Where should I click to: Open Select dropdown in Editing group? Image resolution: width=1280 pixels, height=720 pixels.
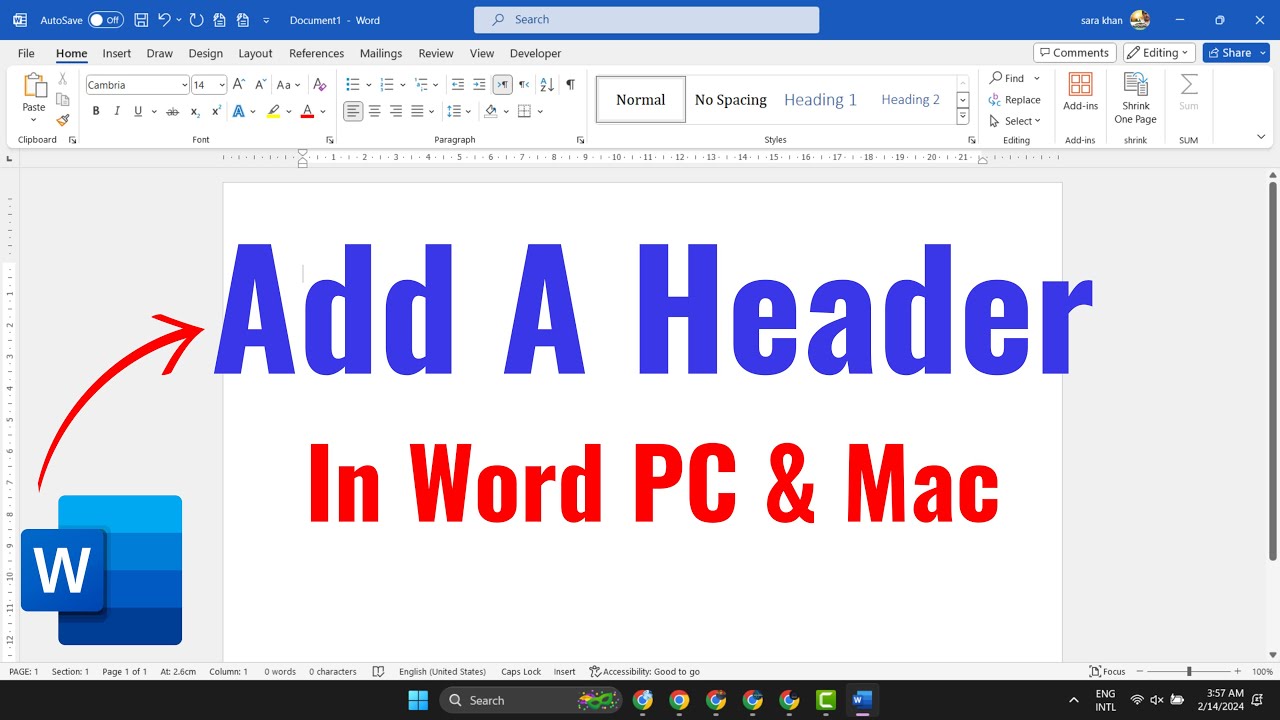(1015, 121)
